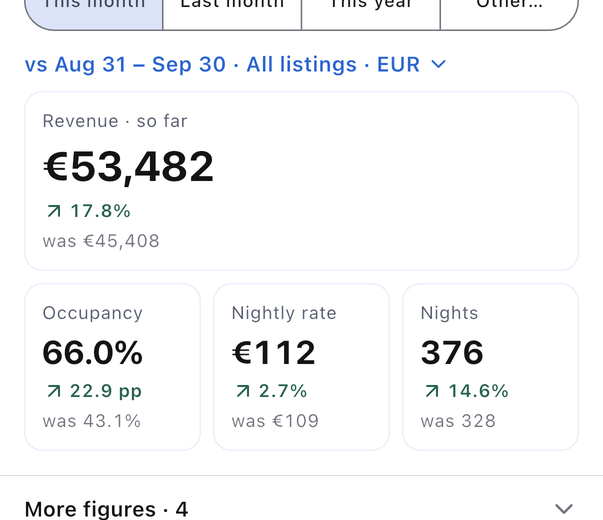Image resolution: width=603 pixels, height=520 pixels.
Task: Open the Nights card
Action: (x=490, y=367)
